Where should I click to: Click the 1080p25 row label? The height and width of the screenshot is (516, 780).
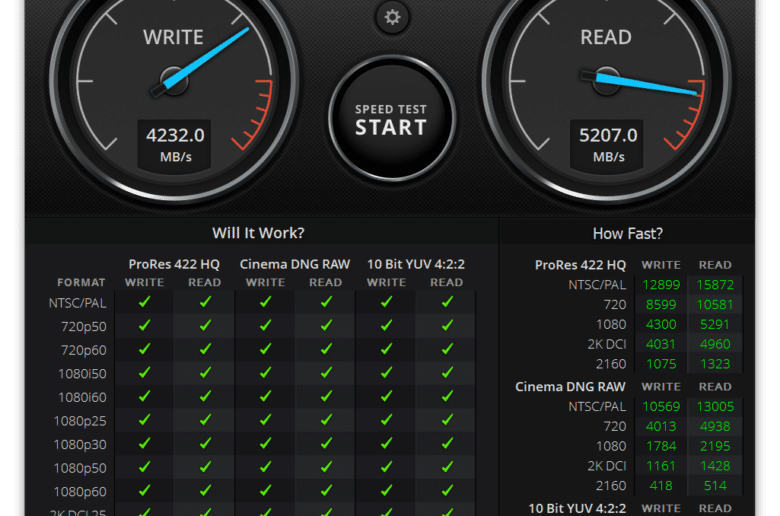point(80,421)
